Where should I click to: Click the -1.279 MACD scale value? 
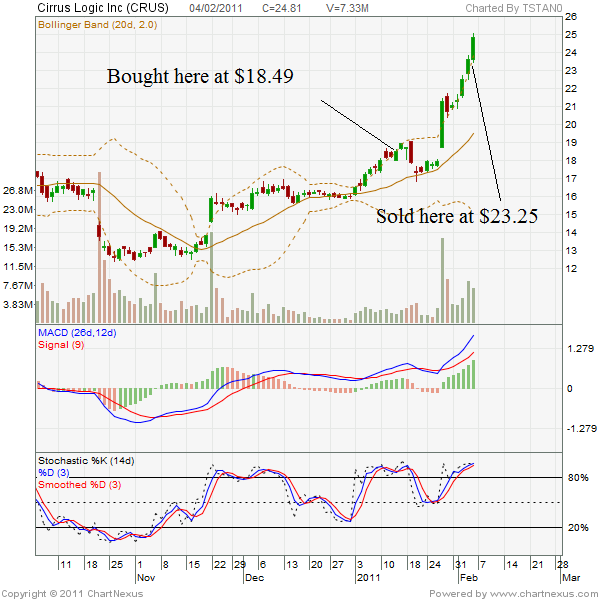point(582,429)
